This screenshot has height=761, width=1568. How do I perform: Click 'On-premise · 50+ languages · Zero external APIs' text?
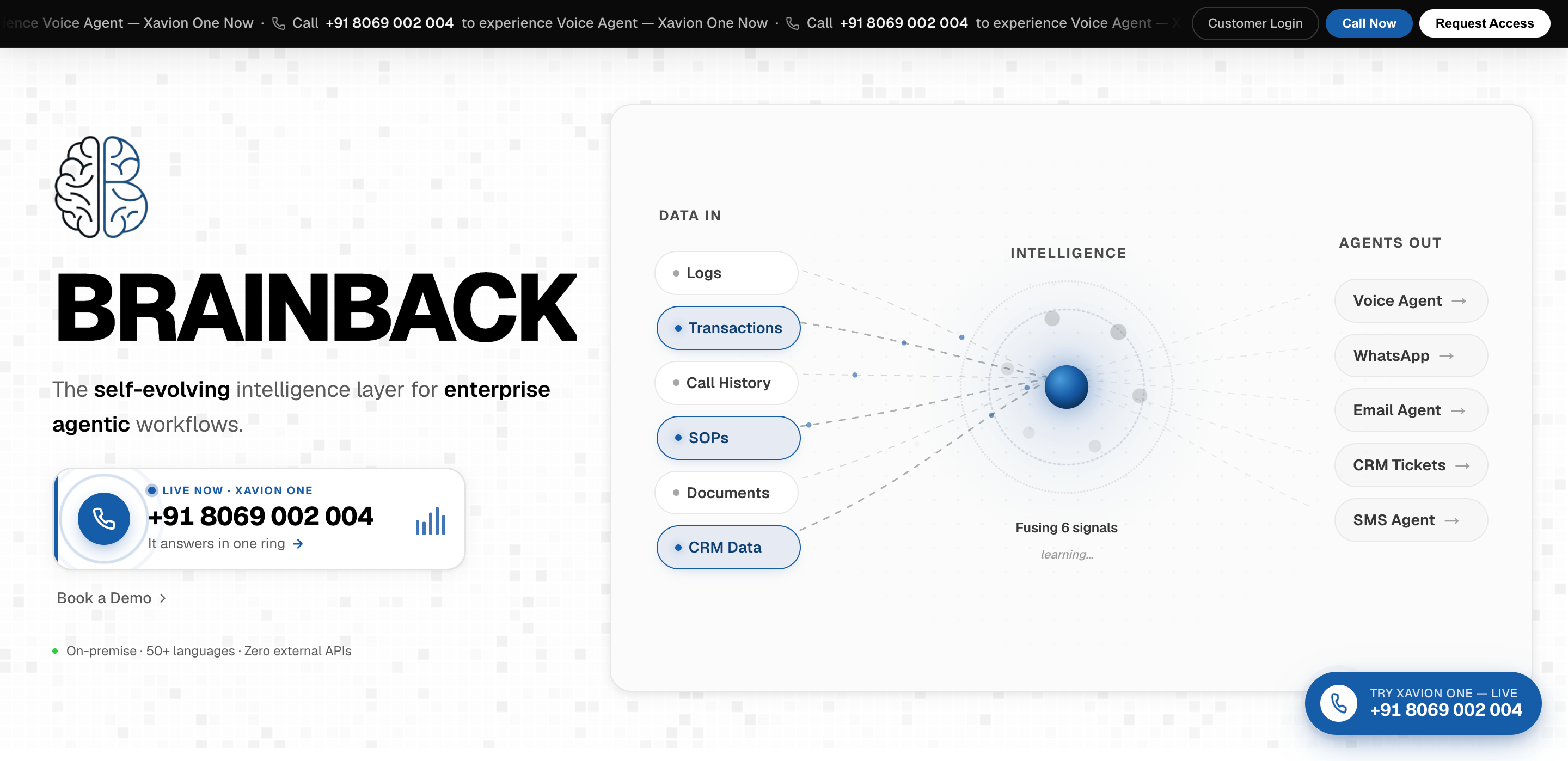209,651
